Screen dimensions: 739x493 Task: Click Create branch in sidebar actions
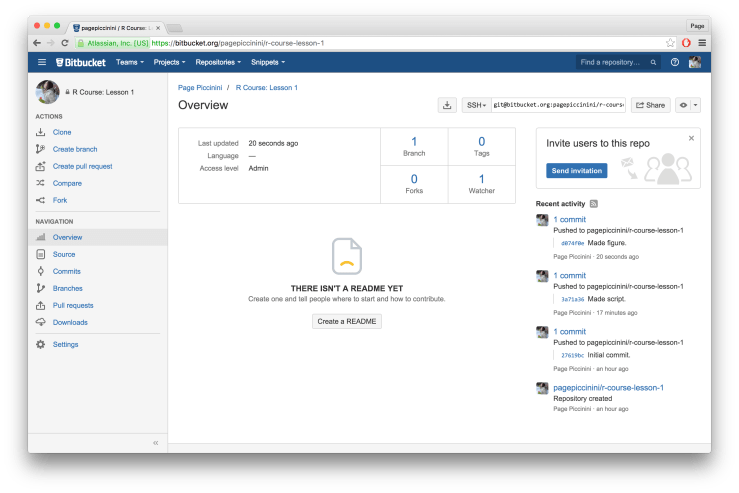pyautogui.click(x=76, y=149)
